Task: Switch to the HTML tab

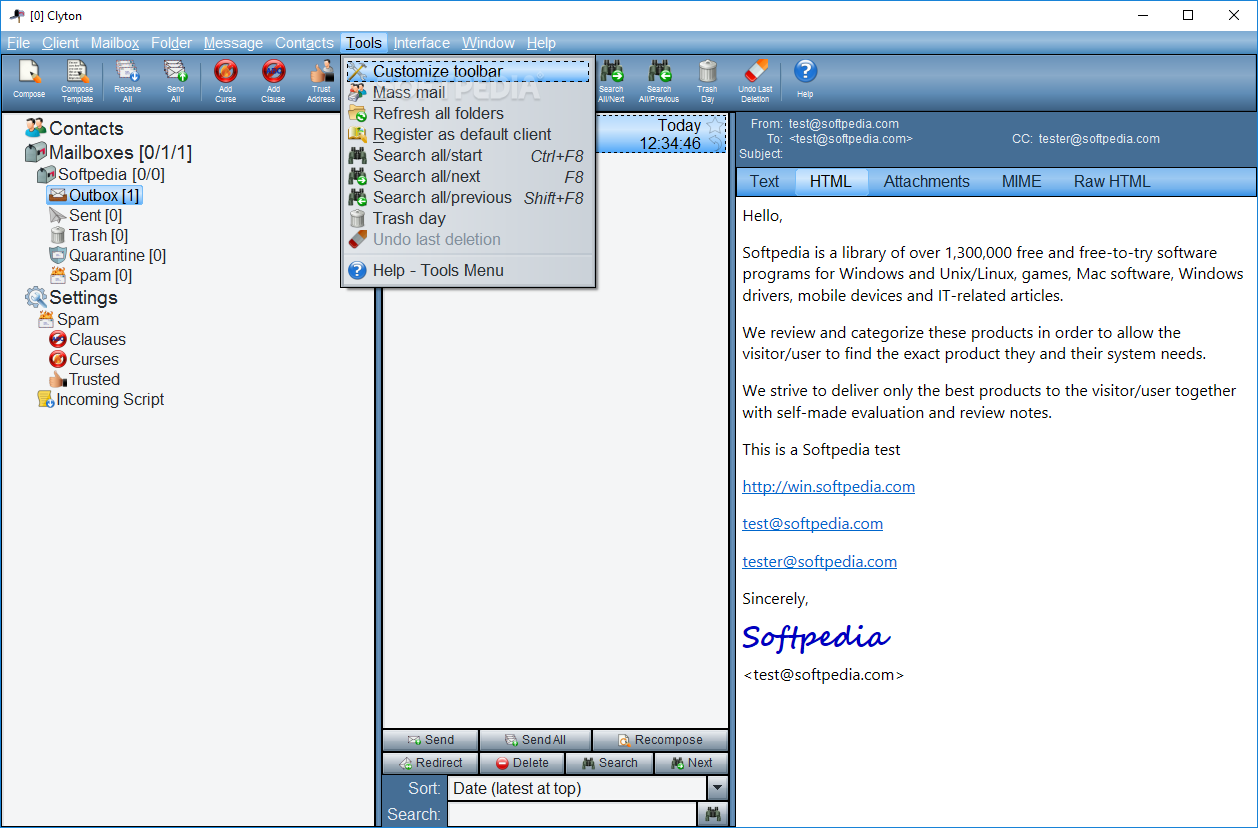Action: (830, 181)
